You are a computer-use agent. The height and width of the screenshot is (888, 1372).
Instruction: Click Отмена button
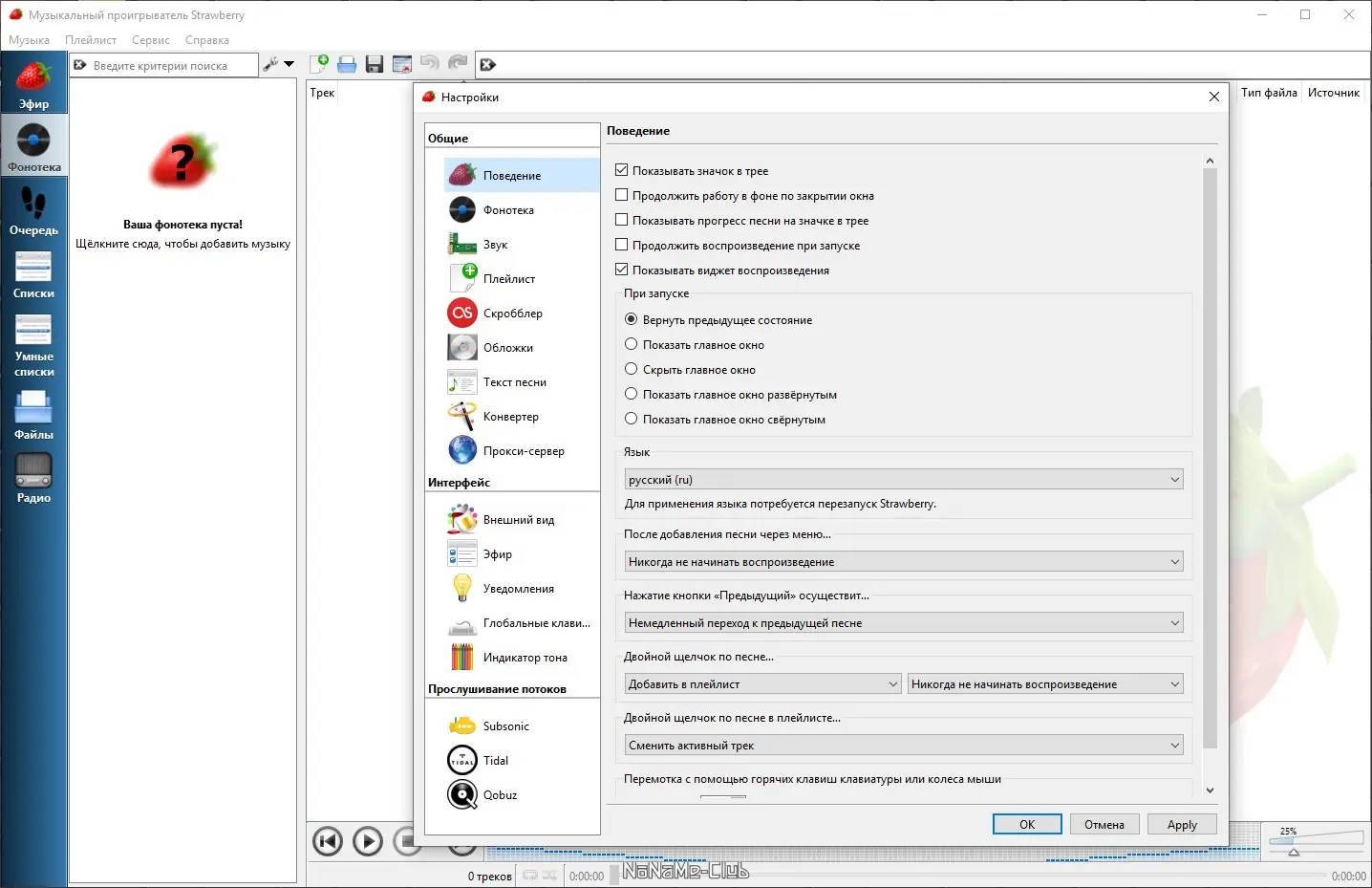coord(1104,824)
